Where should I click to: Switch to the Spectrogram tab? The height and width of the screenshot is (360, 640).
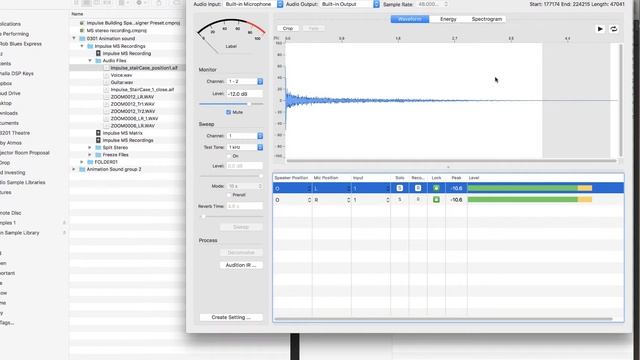coord(487,19)
